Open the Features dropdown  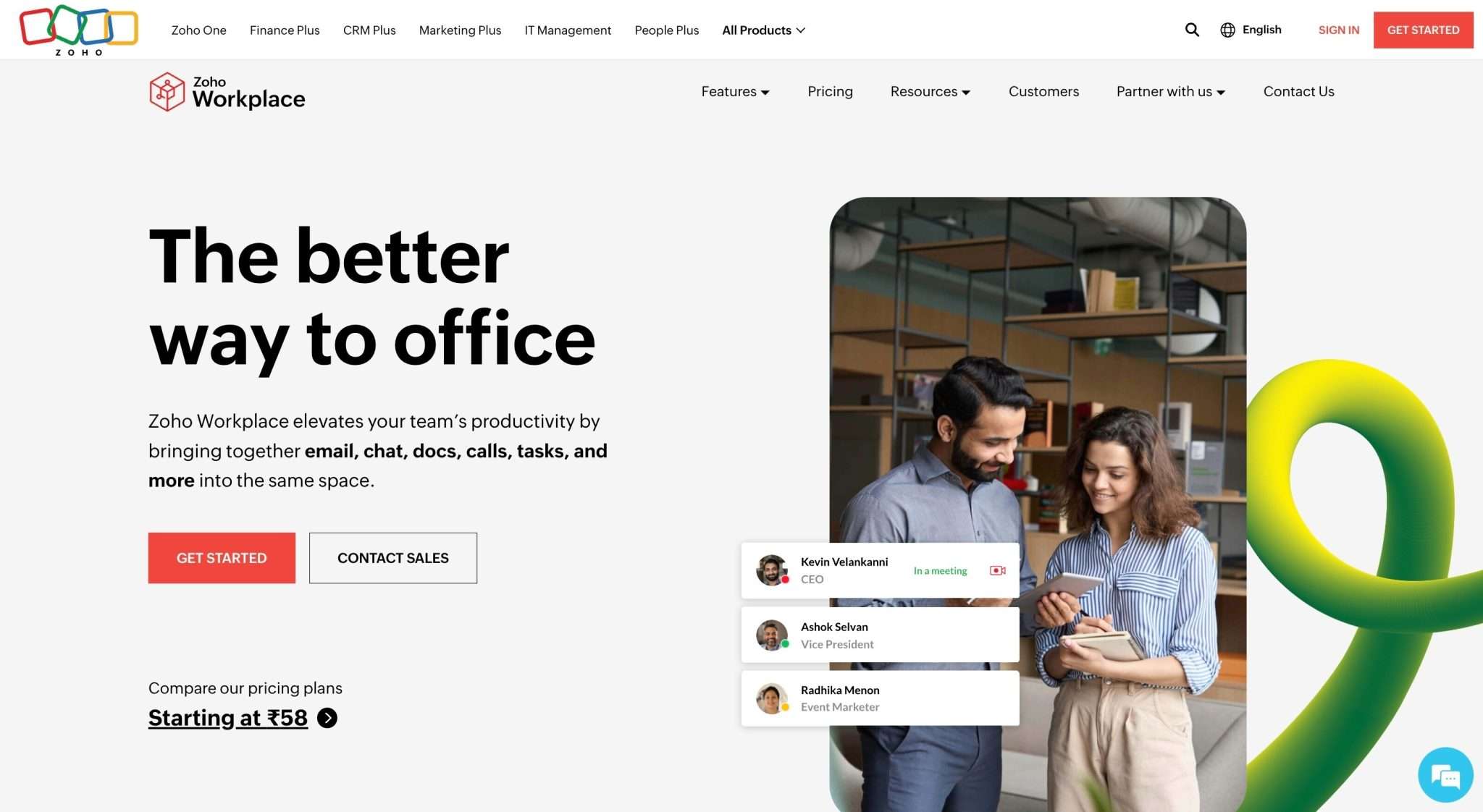click(x=734, y=92)
